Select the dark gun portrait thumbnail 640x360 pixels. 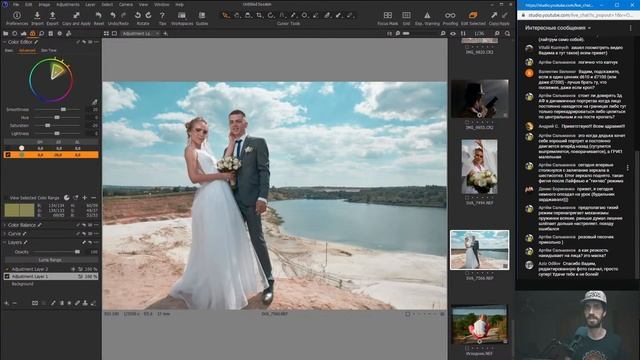(480, 99)
